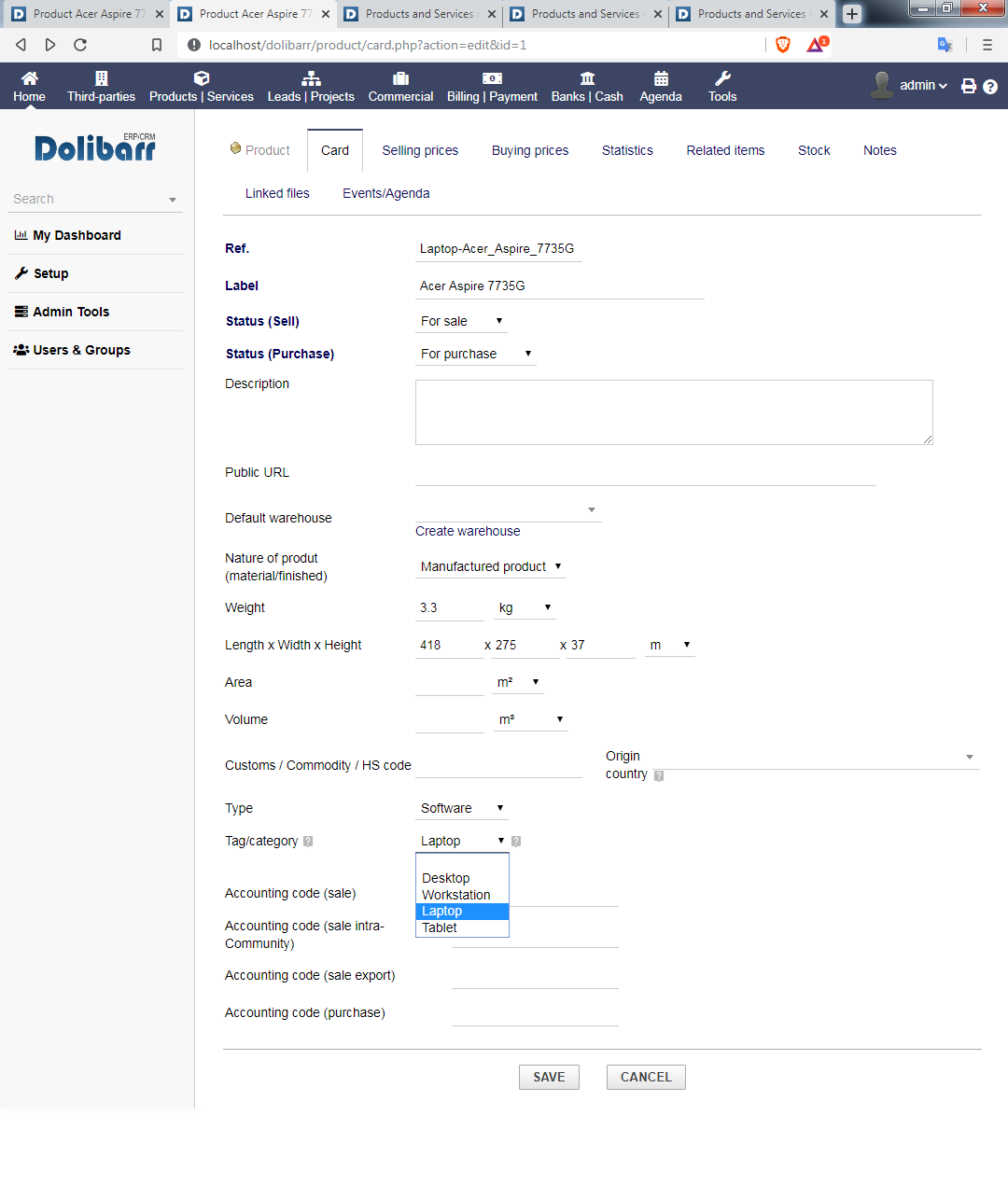Click the bookmark icon in the address bar
This screenshot has height=1185, width=1008.
point(157,45)
